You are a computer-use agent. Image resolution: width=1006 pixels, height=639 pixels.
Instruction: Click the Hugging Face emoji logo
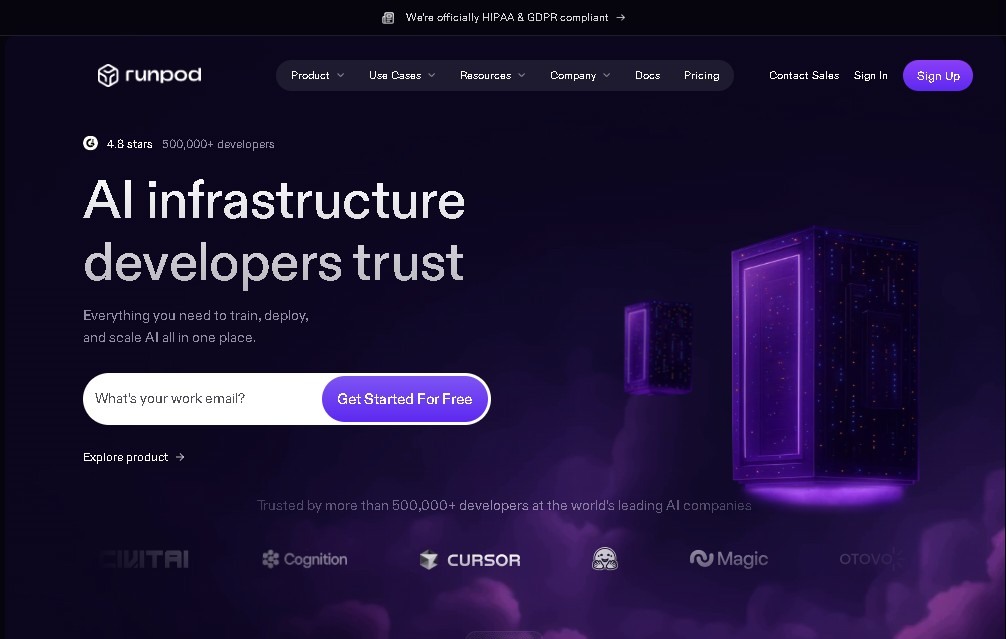pyautogui.click(x=604, y=559)
